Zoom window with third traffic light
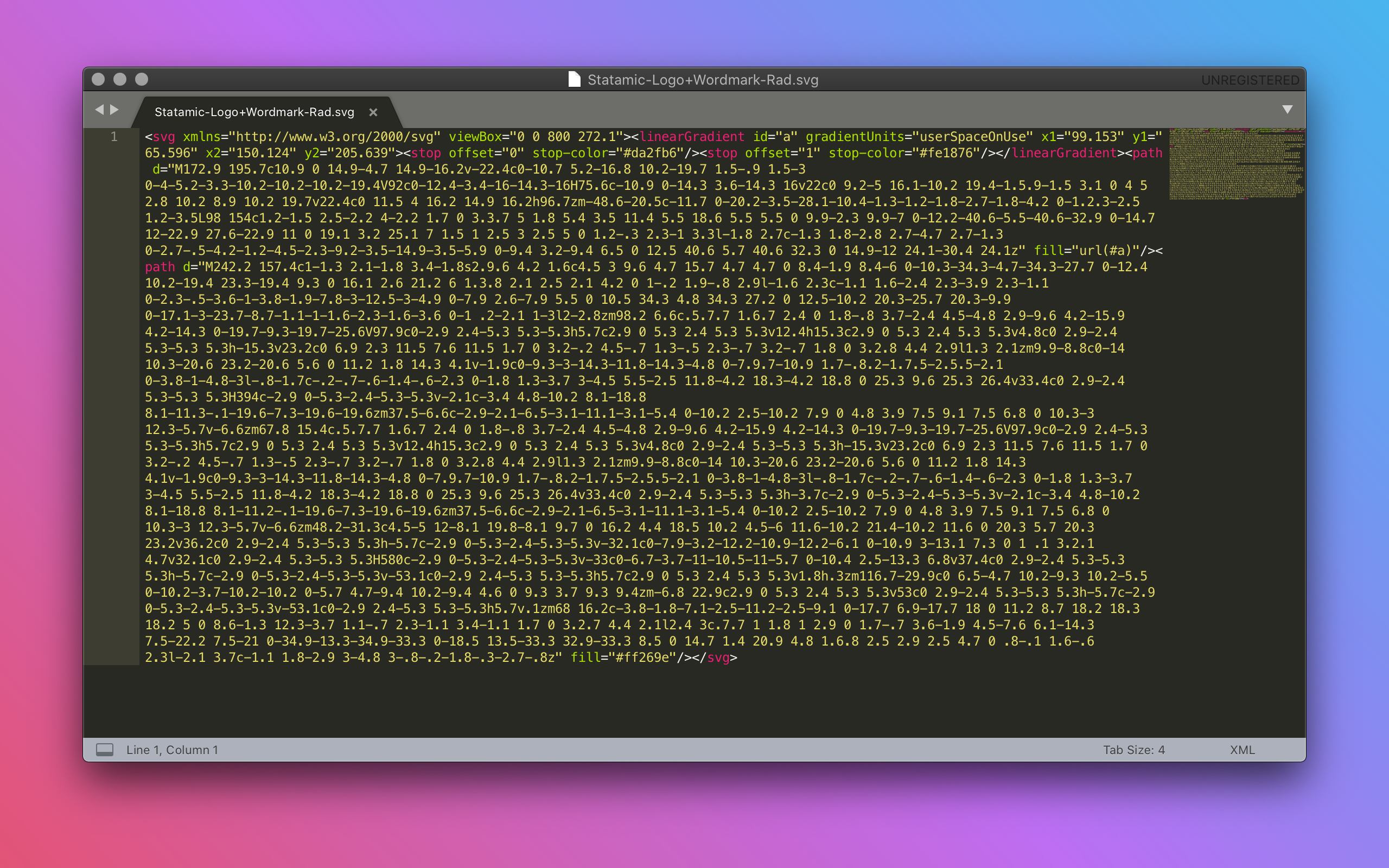The width and height of the screenshot is (1389, 868). [x=142, y=79]
